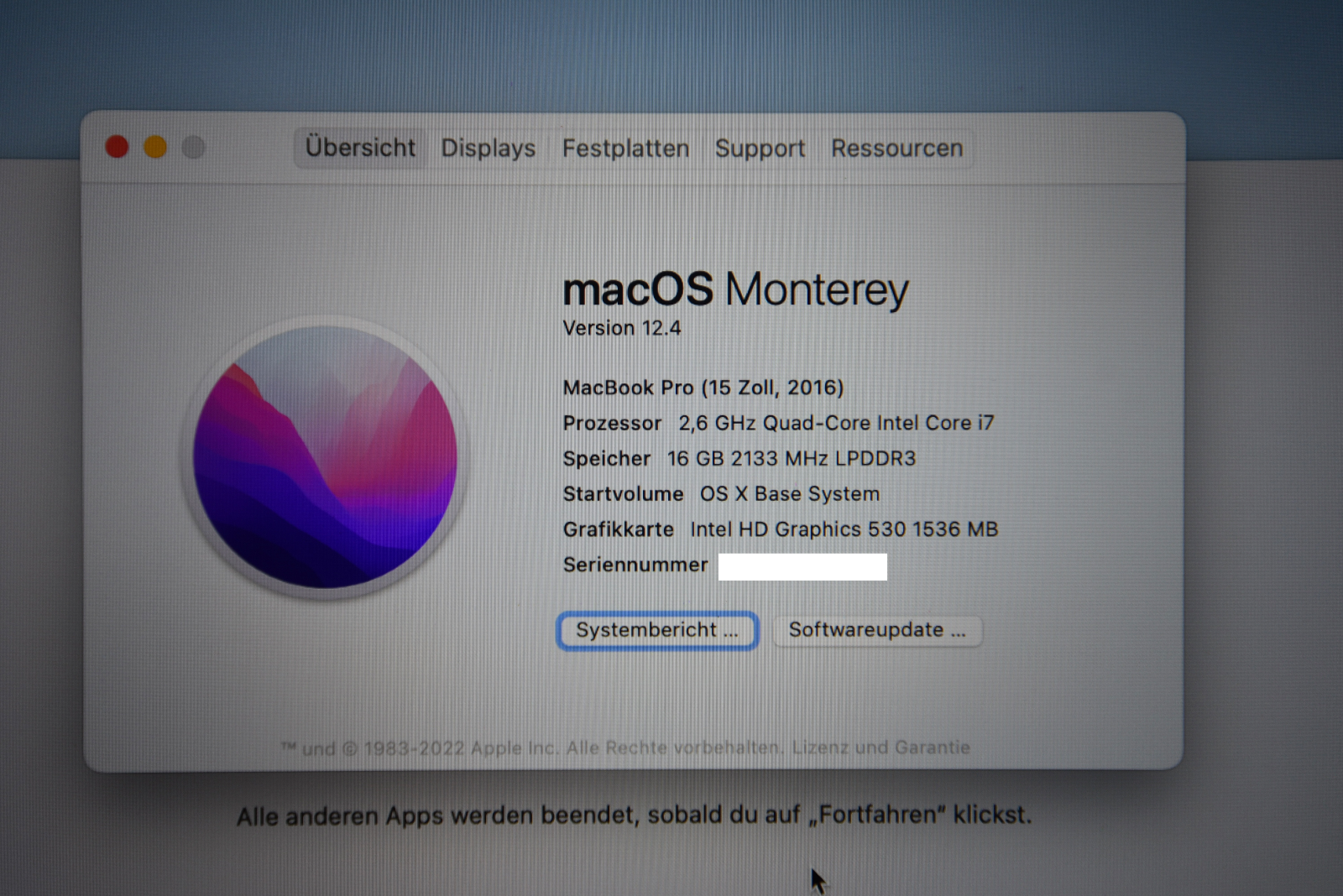
Task: Click the Version 12.4 text
Action: 622,328
